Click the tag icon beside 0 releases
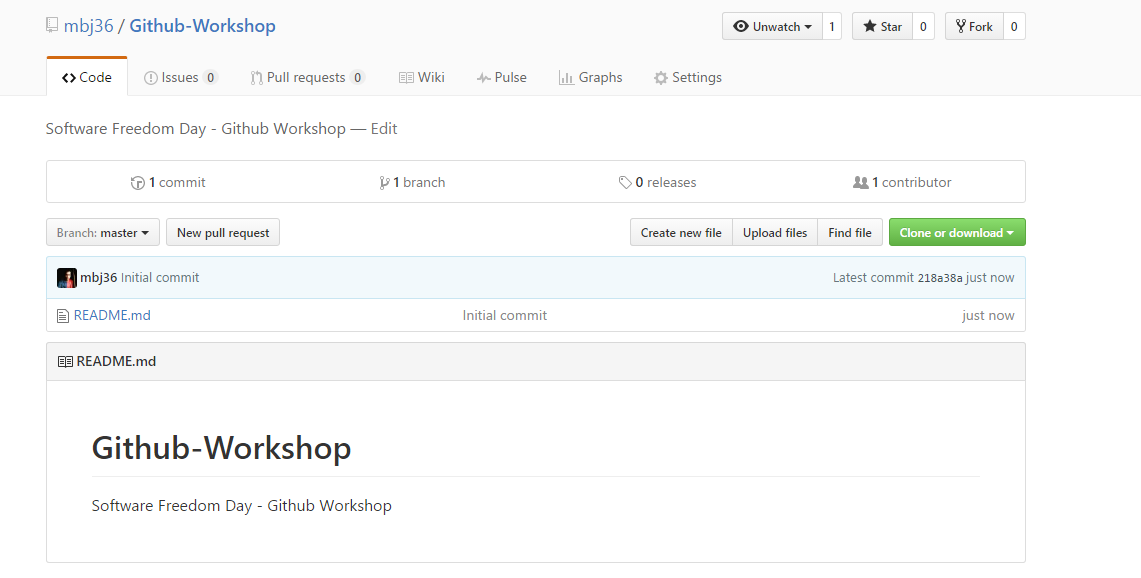 (625, 183)
